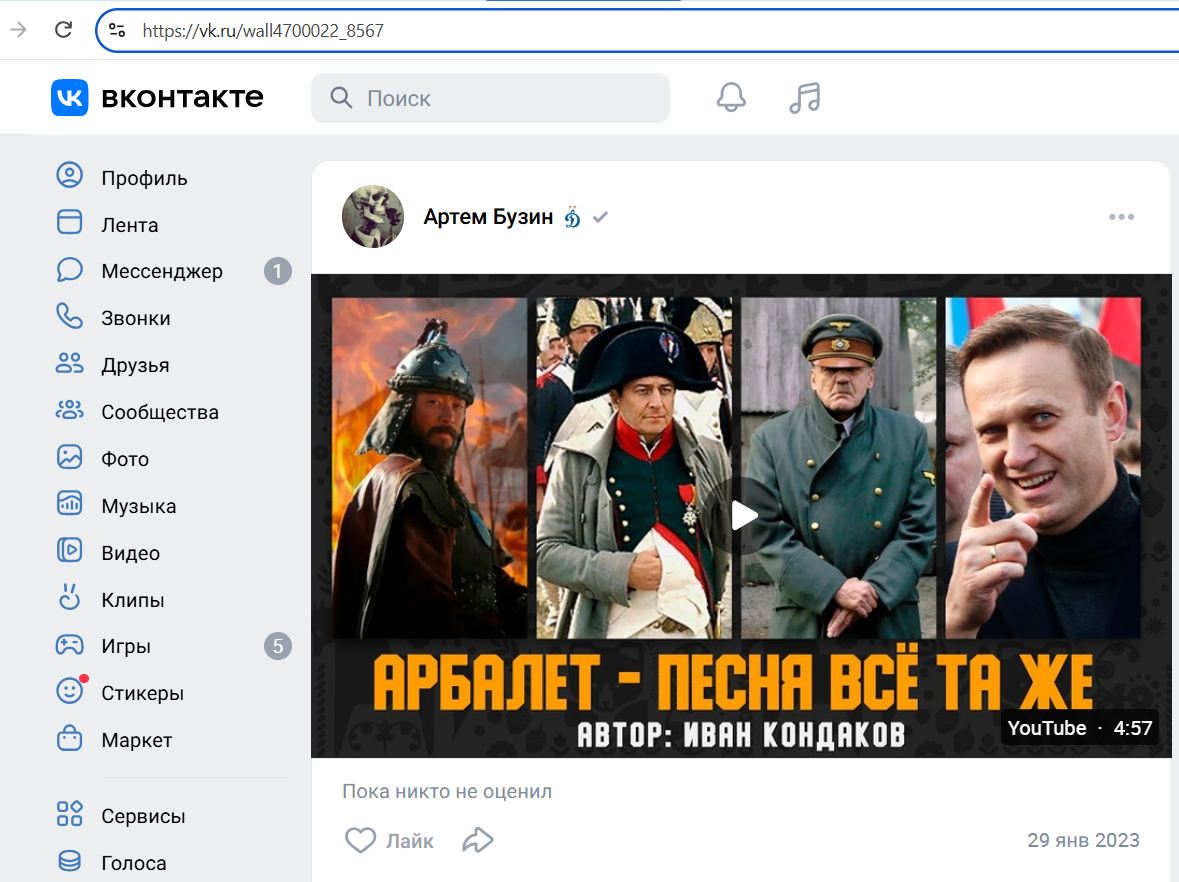The width and height of the screenshot is (1179, 882).
Task: Open the post's three-dot options menu
Action: tap(1121, 217)
